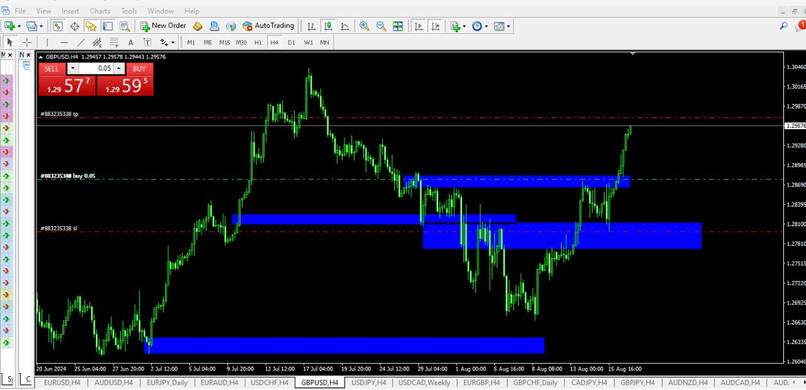
Task: Expand the Arrows dropdown arrow
Action: [x=173, y=43]
